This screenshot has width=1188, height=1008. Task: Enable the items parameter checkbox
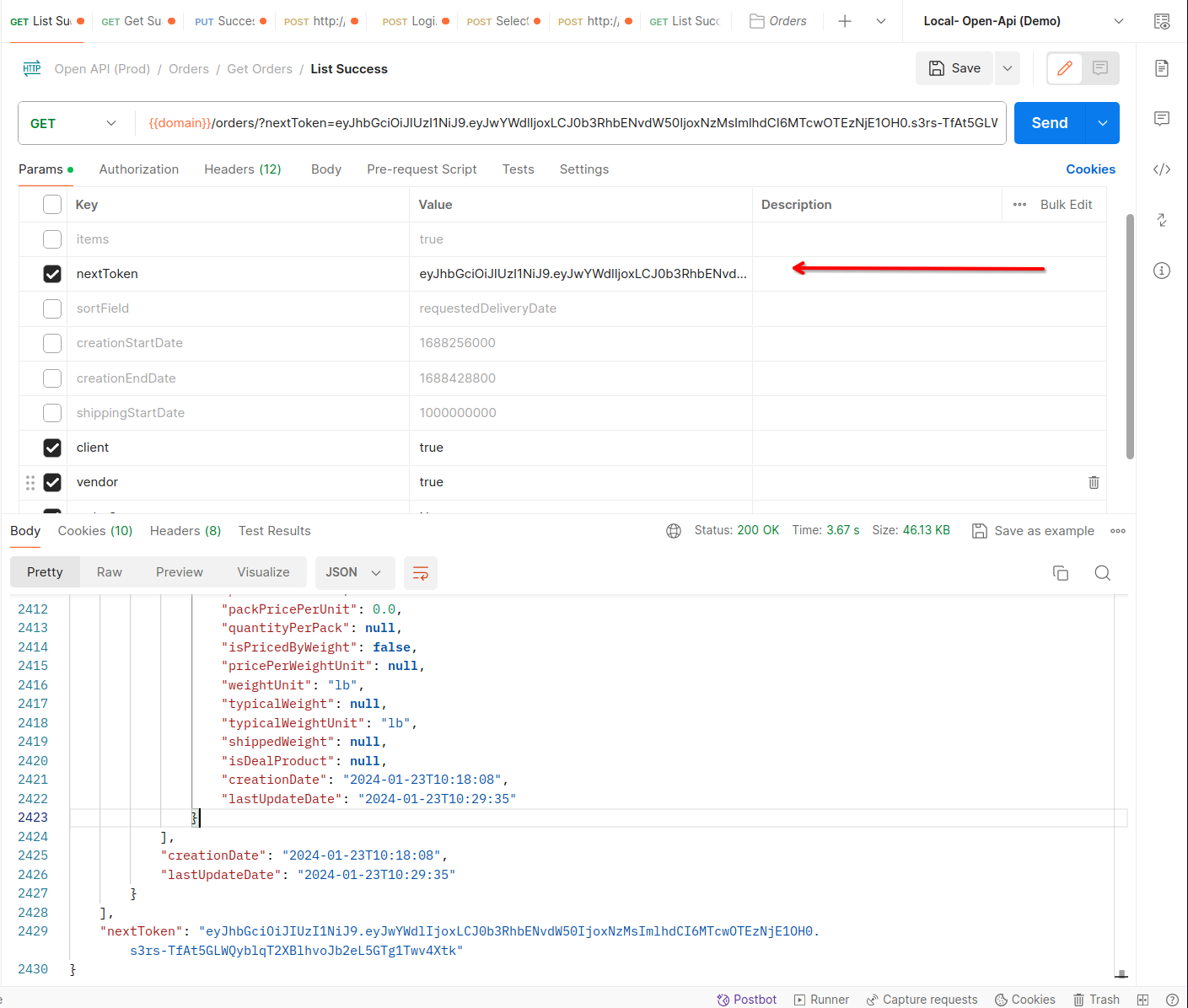(x=52, y=239)
